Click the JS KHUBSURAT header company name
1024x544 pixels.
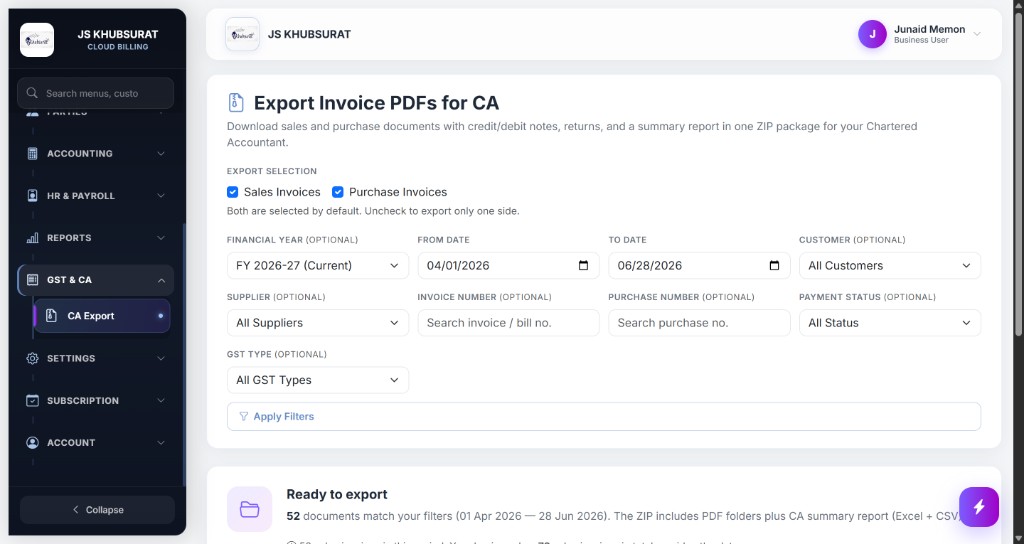310,34
